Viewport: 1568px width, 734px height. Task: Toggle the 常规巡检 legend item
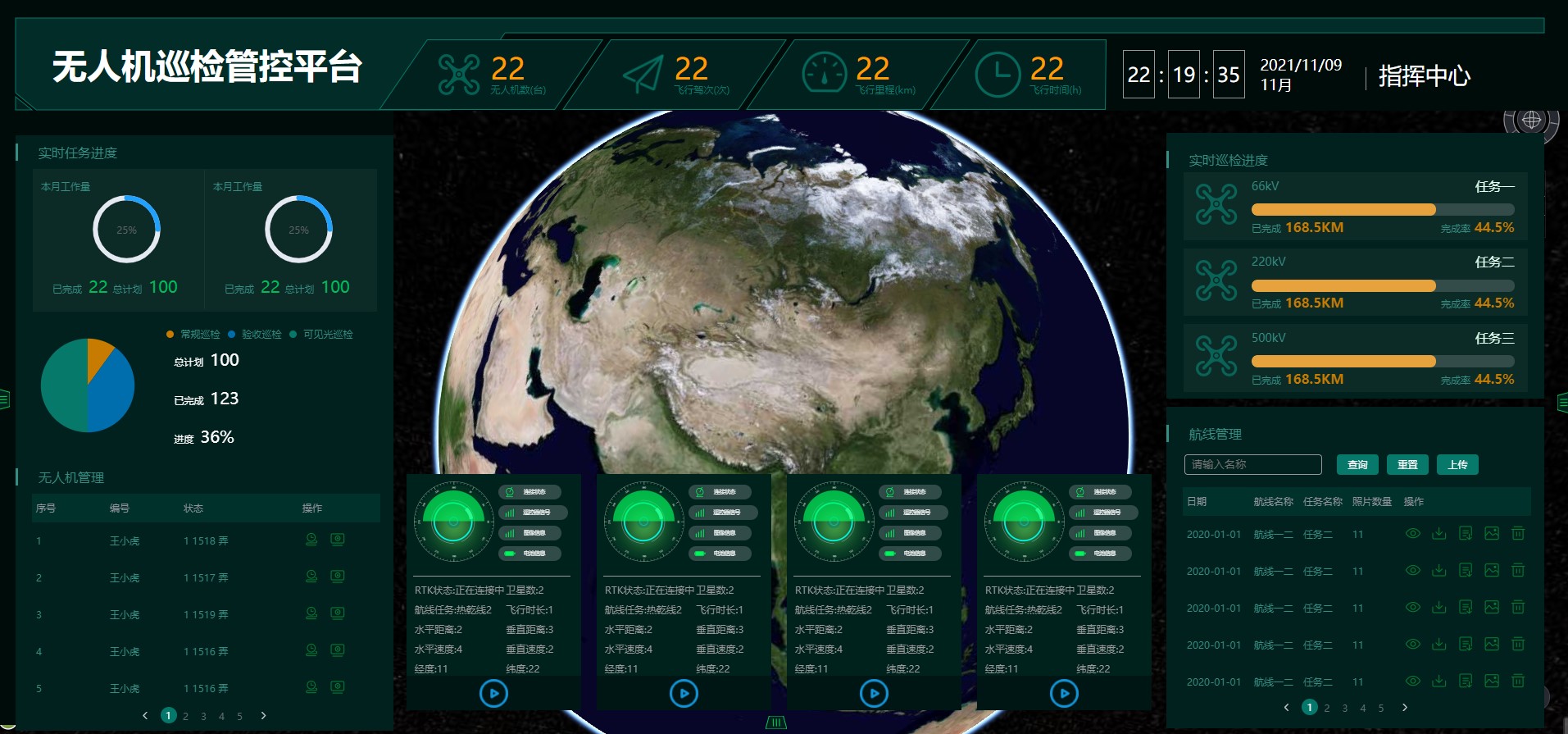tap(193, 335)
